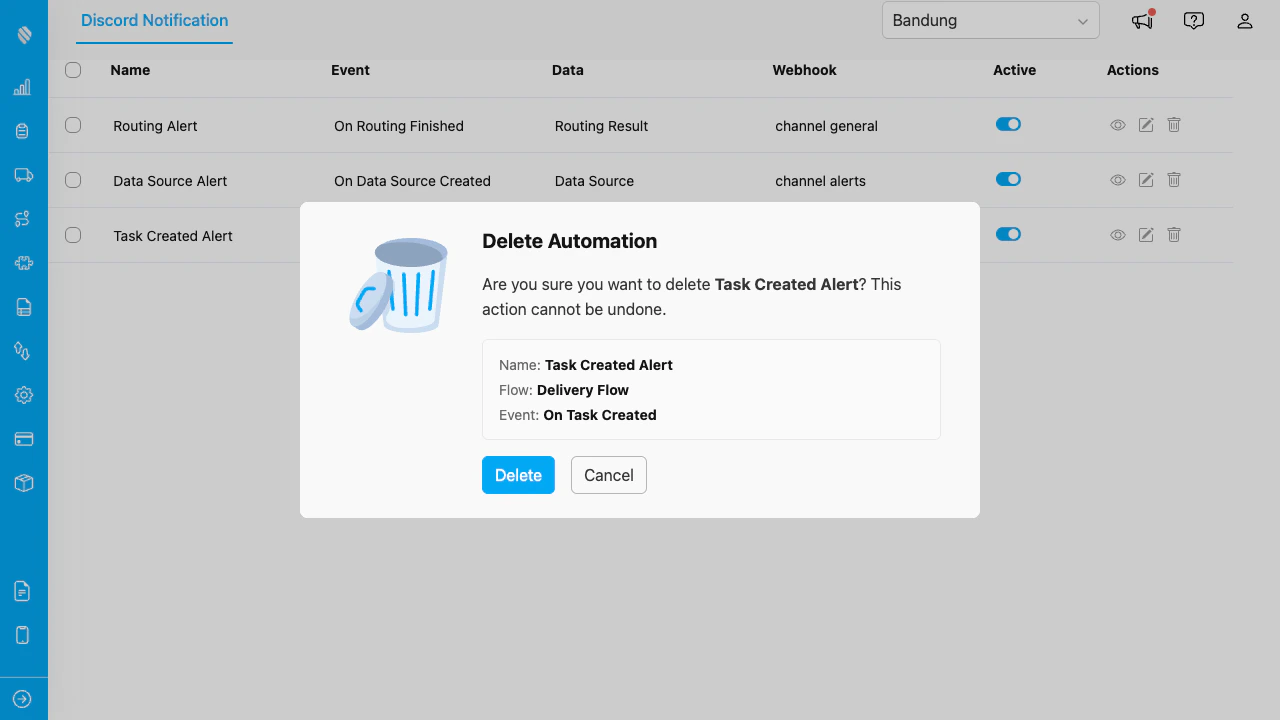Click the puzzle piece integrations icon
The height and width of the screenshot is (720, 1280).
tap(22, 262)
